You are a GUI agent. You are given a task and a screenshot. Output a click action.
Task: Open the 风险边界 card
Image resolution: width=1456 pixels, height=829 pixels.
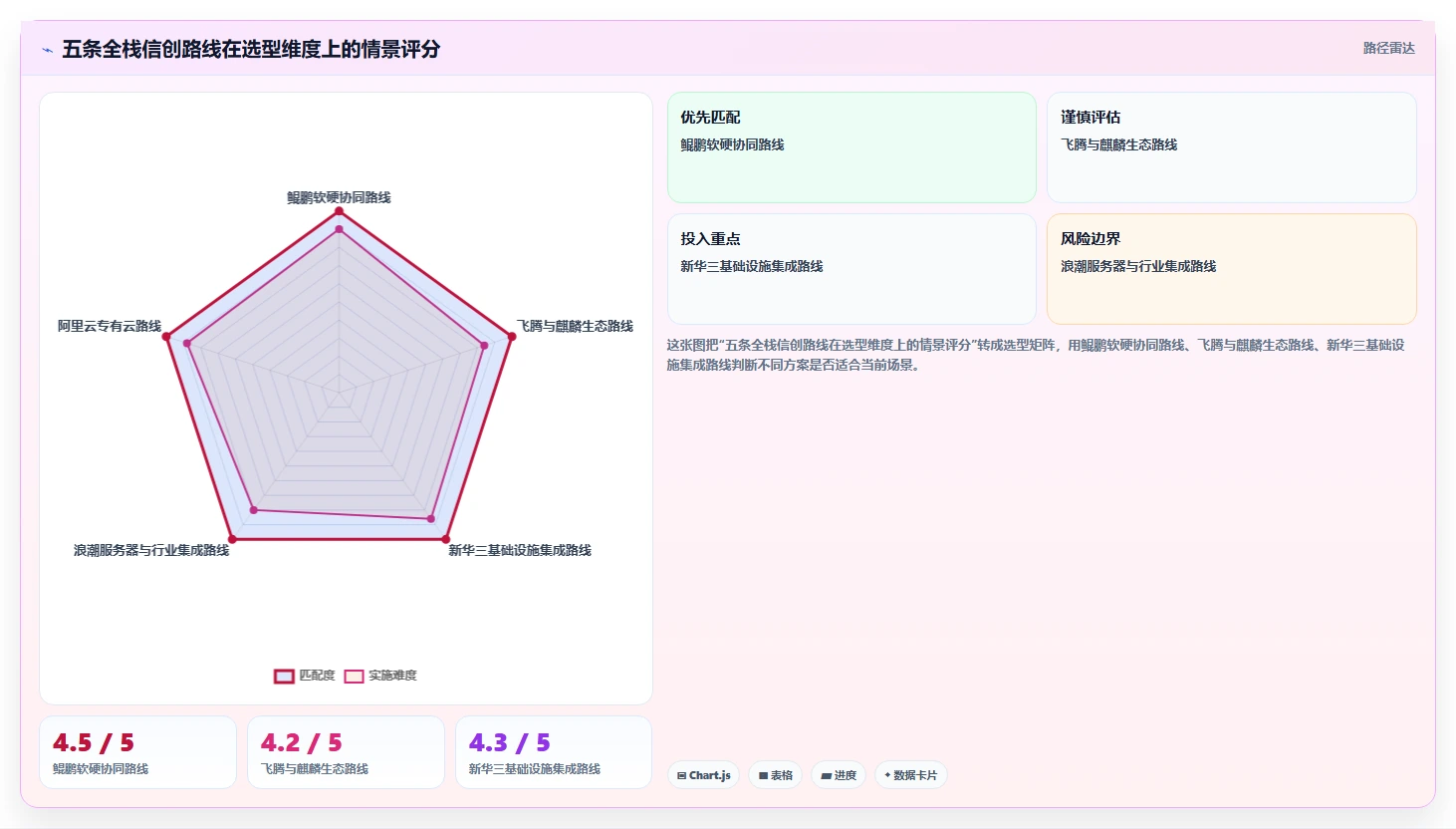(1232, 269)
